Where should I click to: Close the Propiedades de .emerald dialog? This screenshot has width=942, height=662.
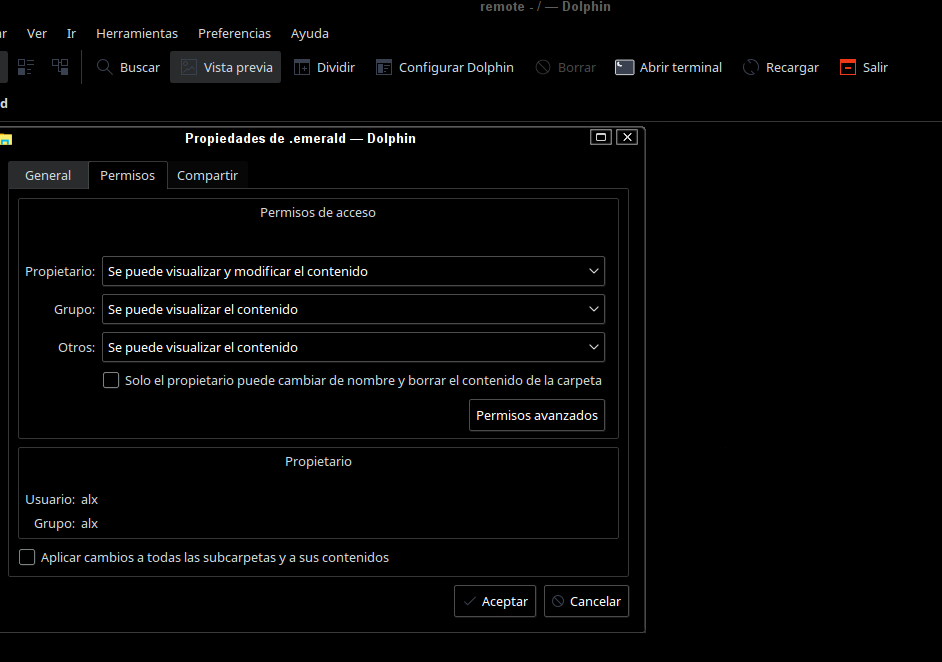pos(627,138)
